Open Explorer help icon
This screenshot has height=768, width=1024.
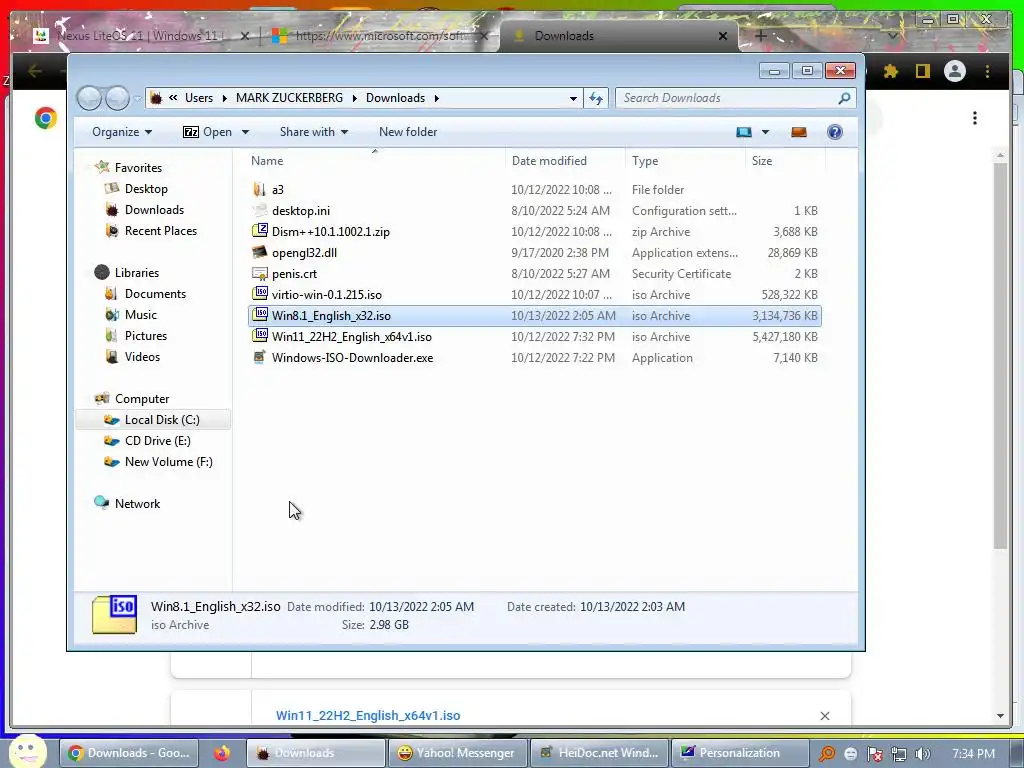click(835, 132)
